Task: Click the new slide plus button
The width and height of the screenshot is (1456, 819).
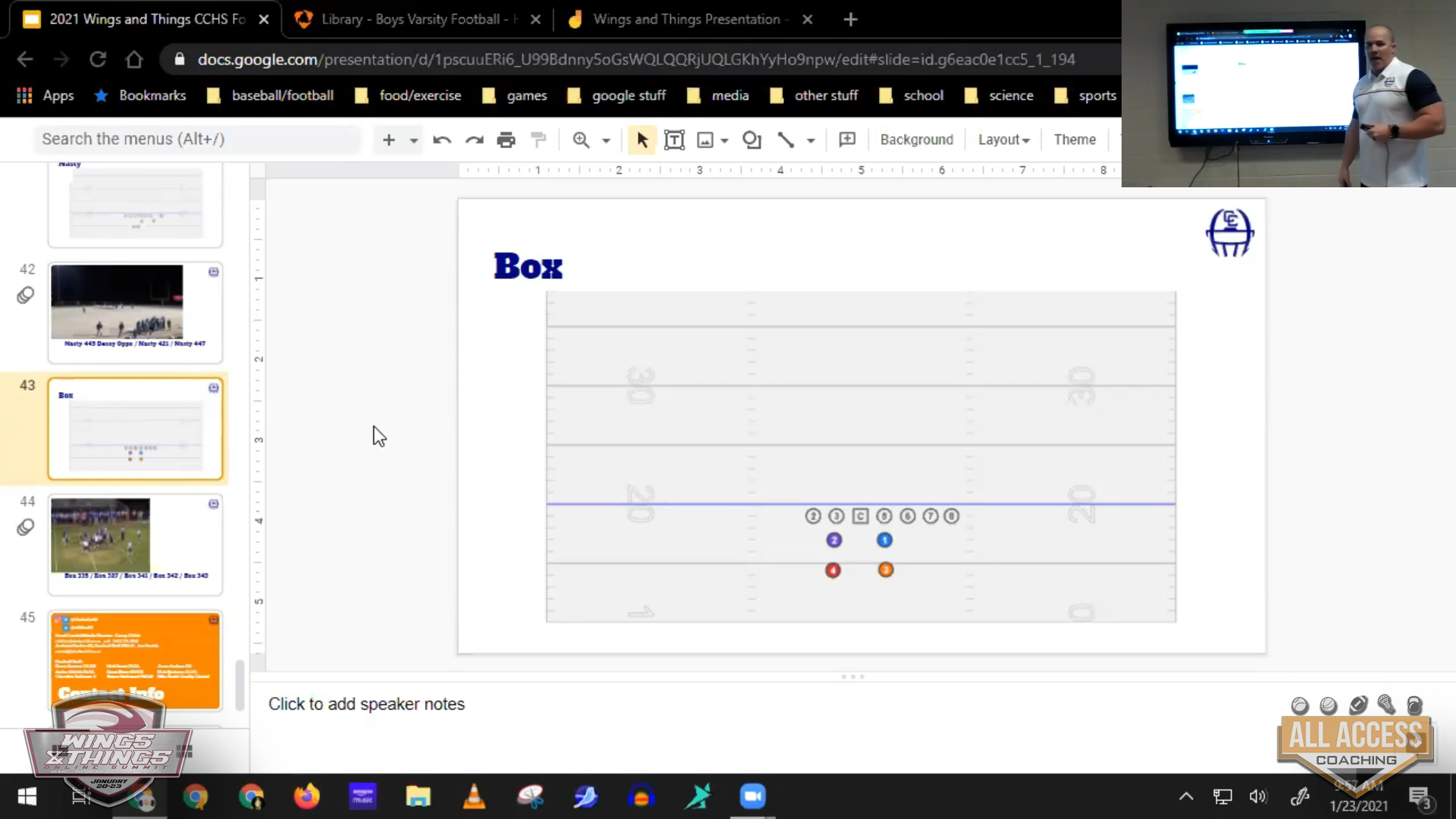Action: tap(389, 140)
